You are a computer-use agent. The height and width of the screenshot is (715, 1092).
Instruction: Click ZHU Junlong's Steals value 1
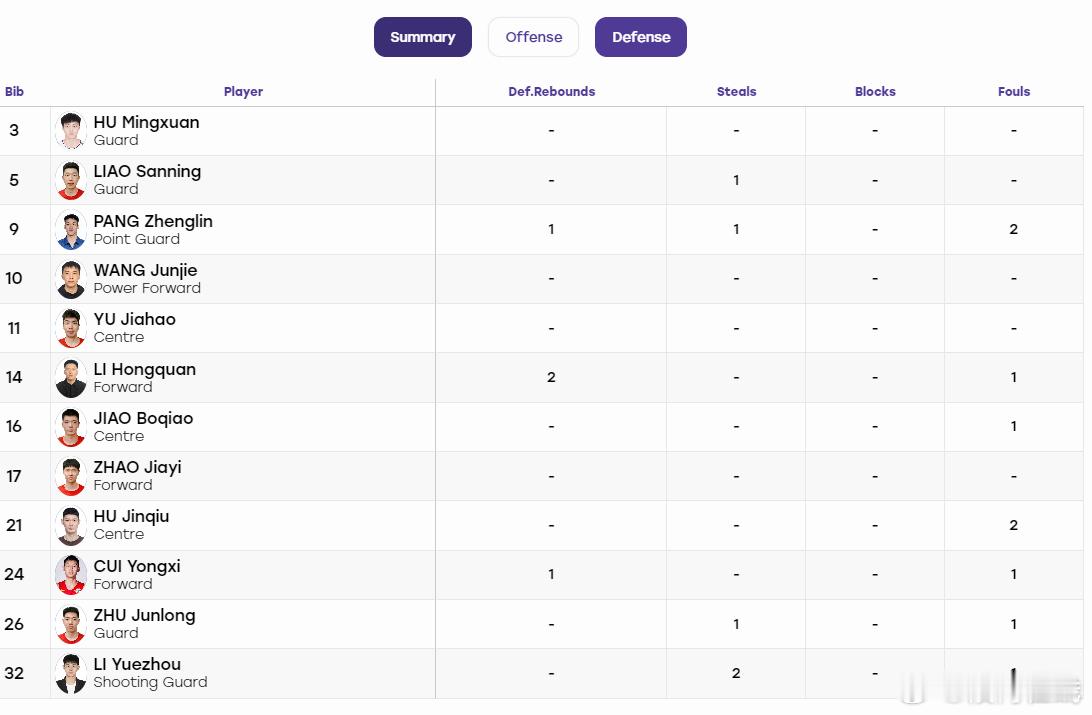pos(736,624)
